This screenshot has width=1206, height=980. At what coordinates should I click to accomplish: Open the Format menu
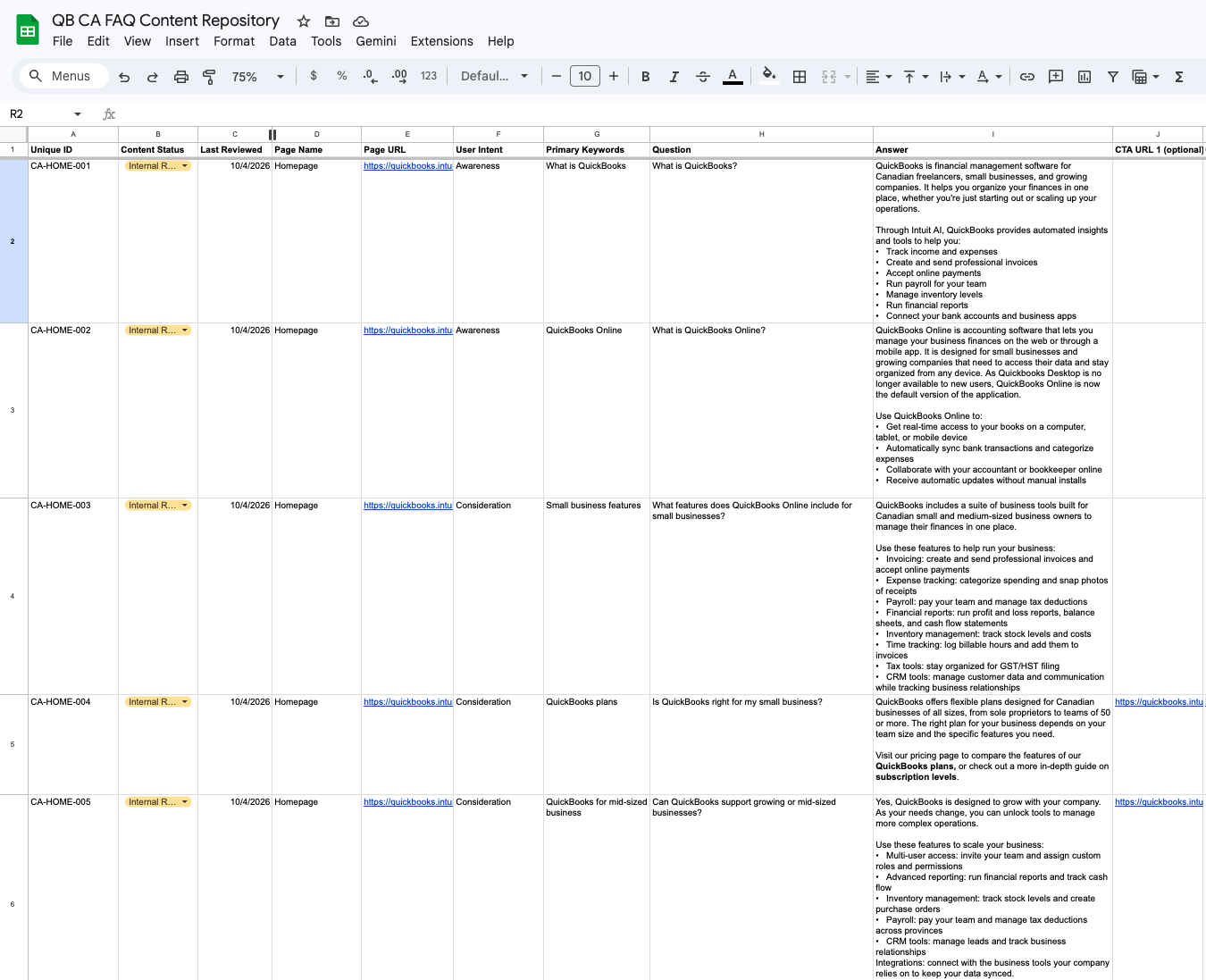pyautogui.click(x=234, y=41)
